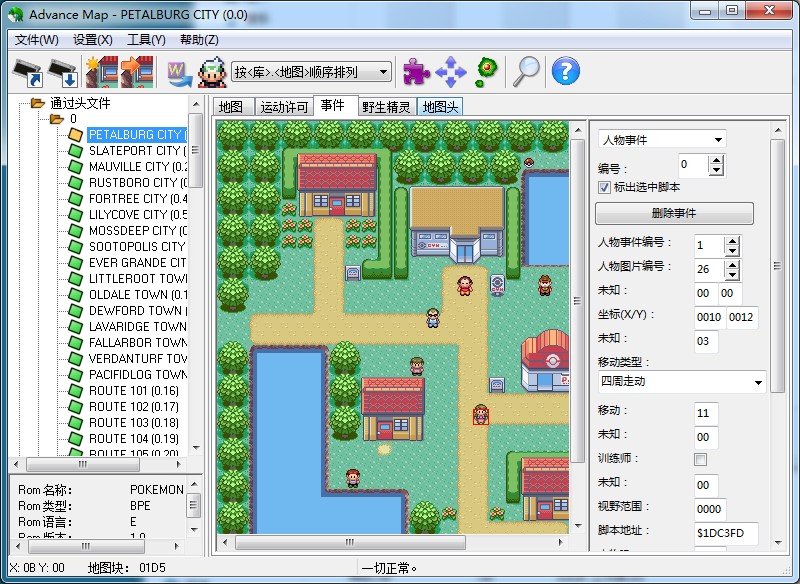Switch to the 野生精灵 tab
Image resolution: width=800 pixels, height=584 pixels.
tap(387, 107)
